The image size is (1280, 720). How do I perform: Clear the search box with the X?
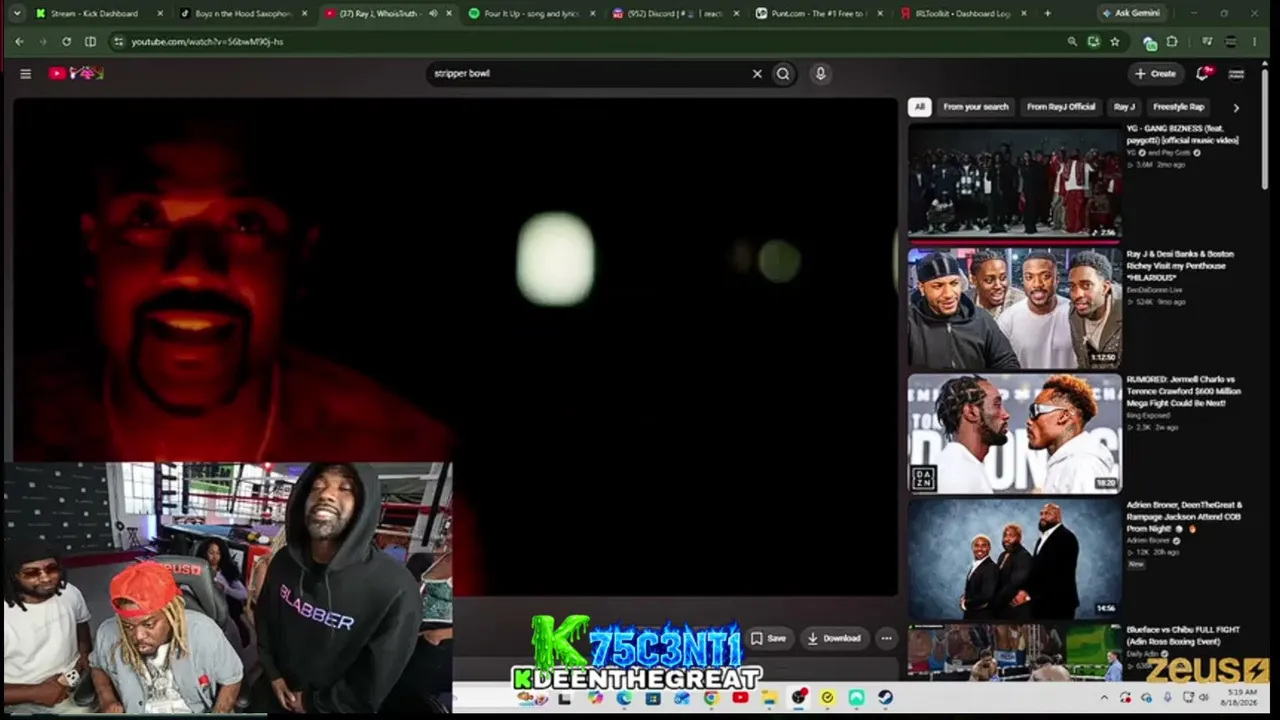(757, 73)
